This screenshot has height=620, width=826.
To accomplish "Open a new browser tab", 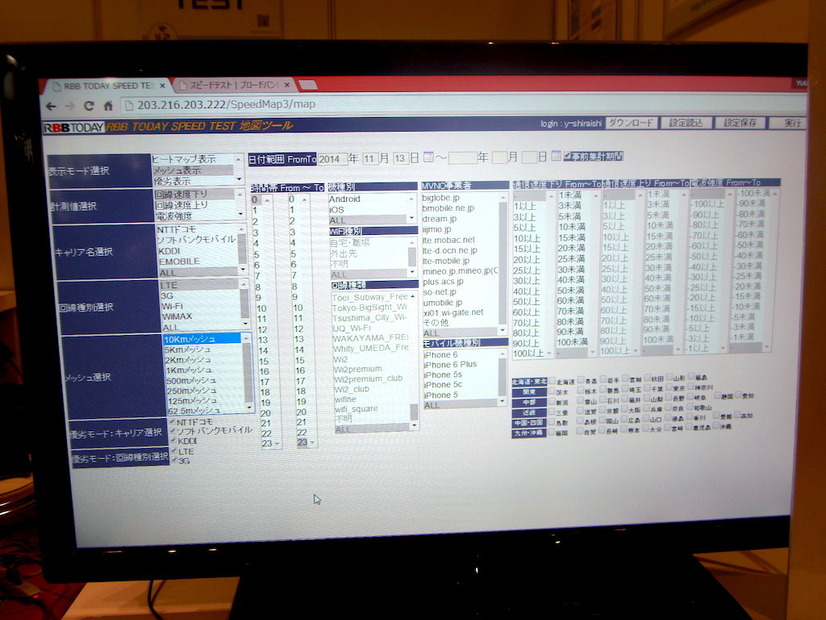I will pos(308,85).
